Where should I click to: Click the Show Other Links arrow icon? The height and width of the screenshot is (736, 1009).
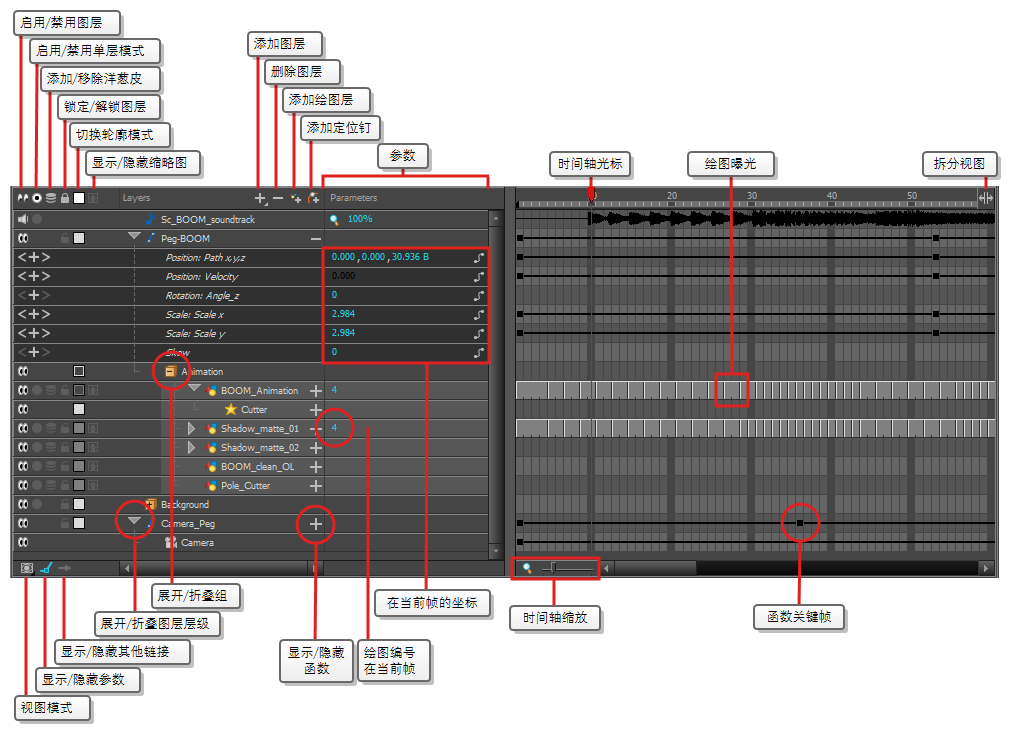[x=64, y=568]
